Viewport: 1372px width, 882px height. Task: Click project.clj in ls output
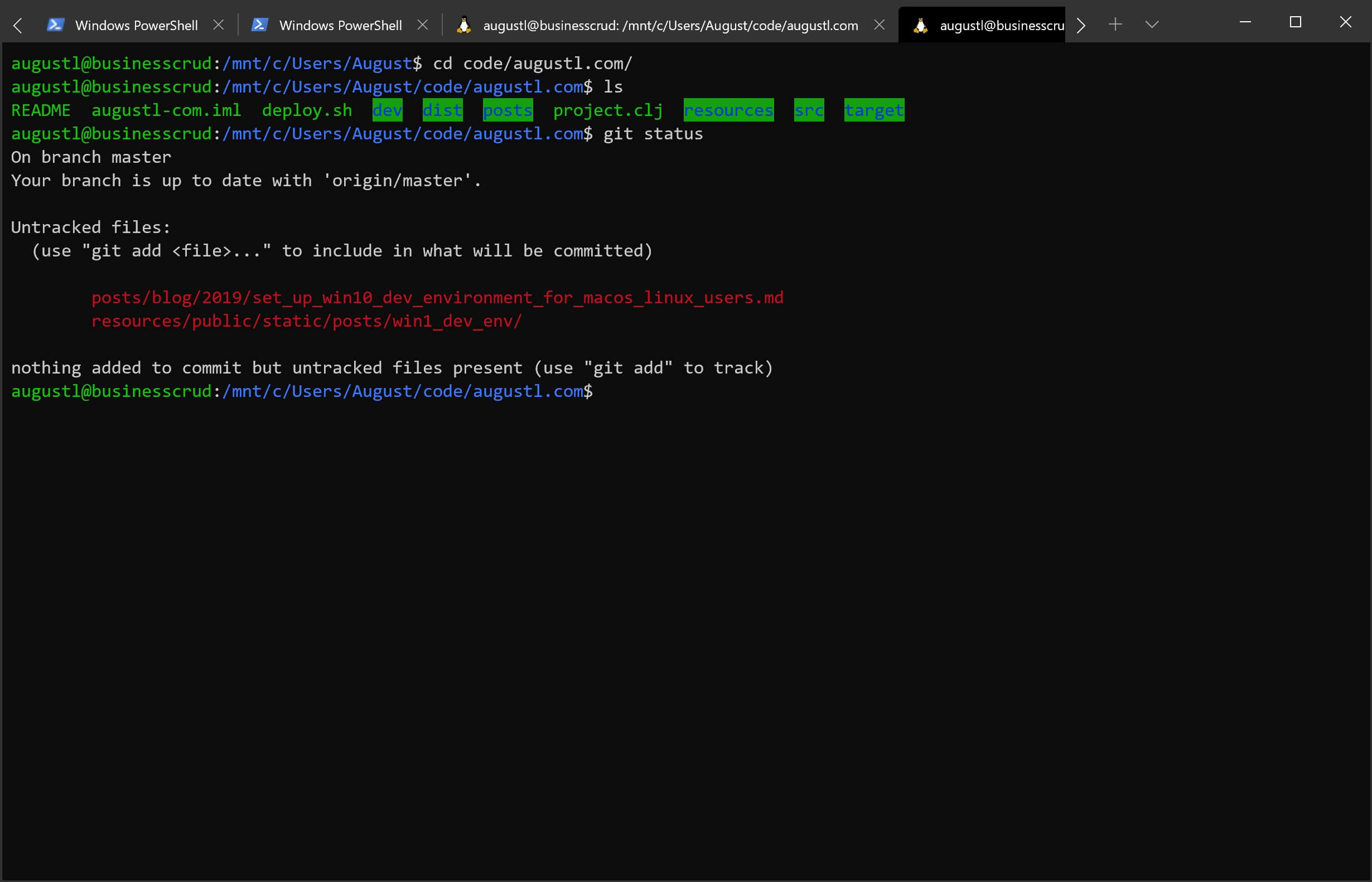point(608,110)
